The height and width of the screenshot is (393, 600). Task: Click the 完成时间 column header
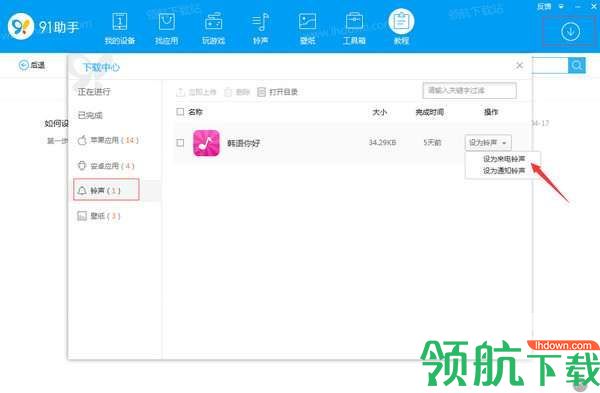point(430,112)
